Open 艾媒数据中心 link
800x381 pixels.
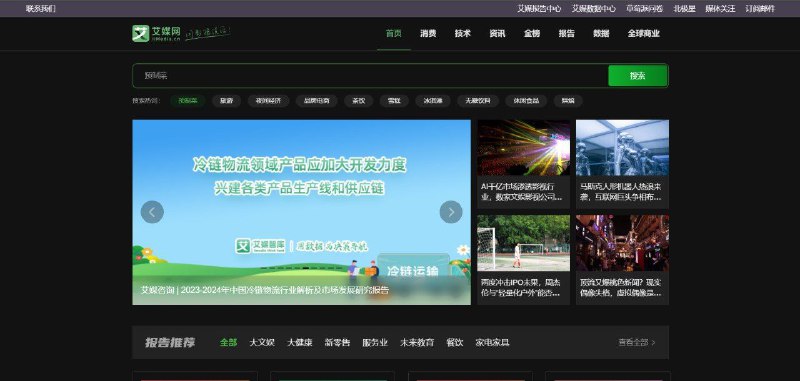point(593,9)
